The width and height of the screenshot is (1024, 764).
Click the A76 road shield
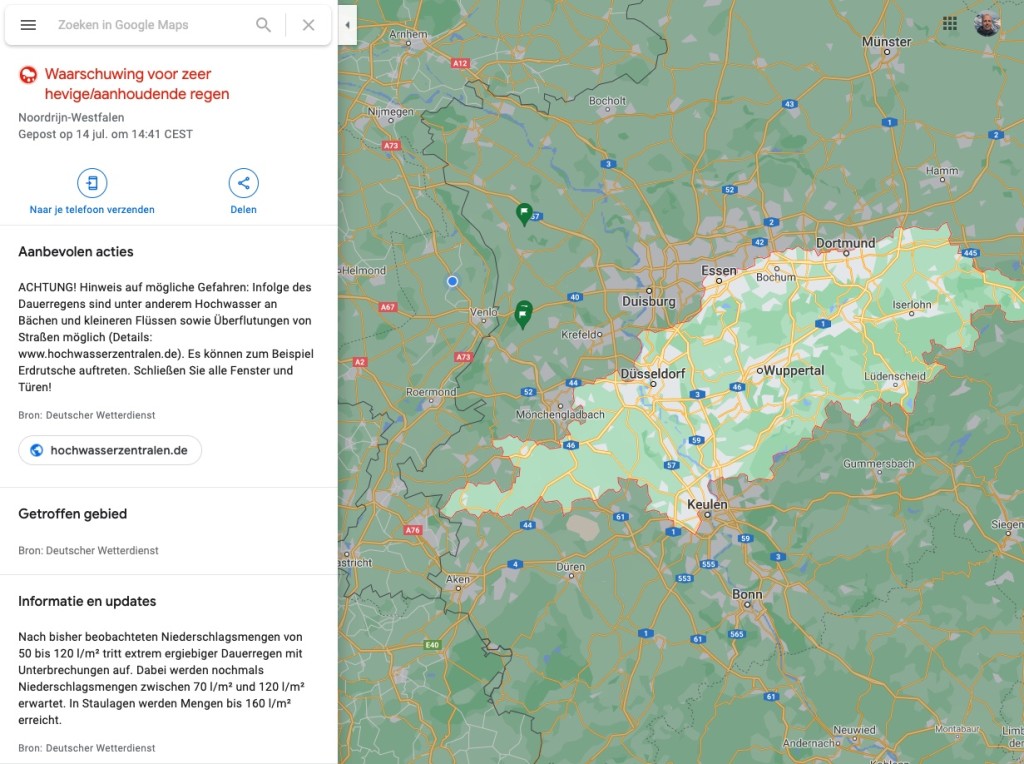point(413,530)
